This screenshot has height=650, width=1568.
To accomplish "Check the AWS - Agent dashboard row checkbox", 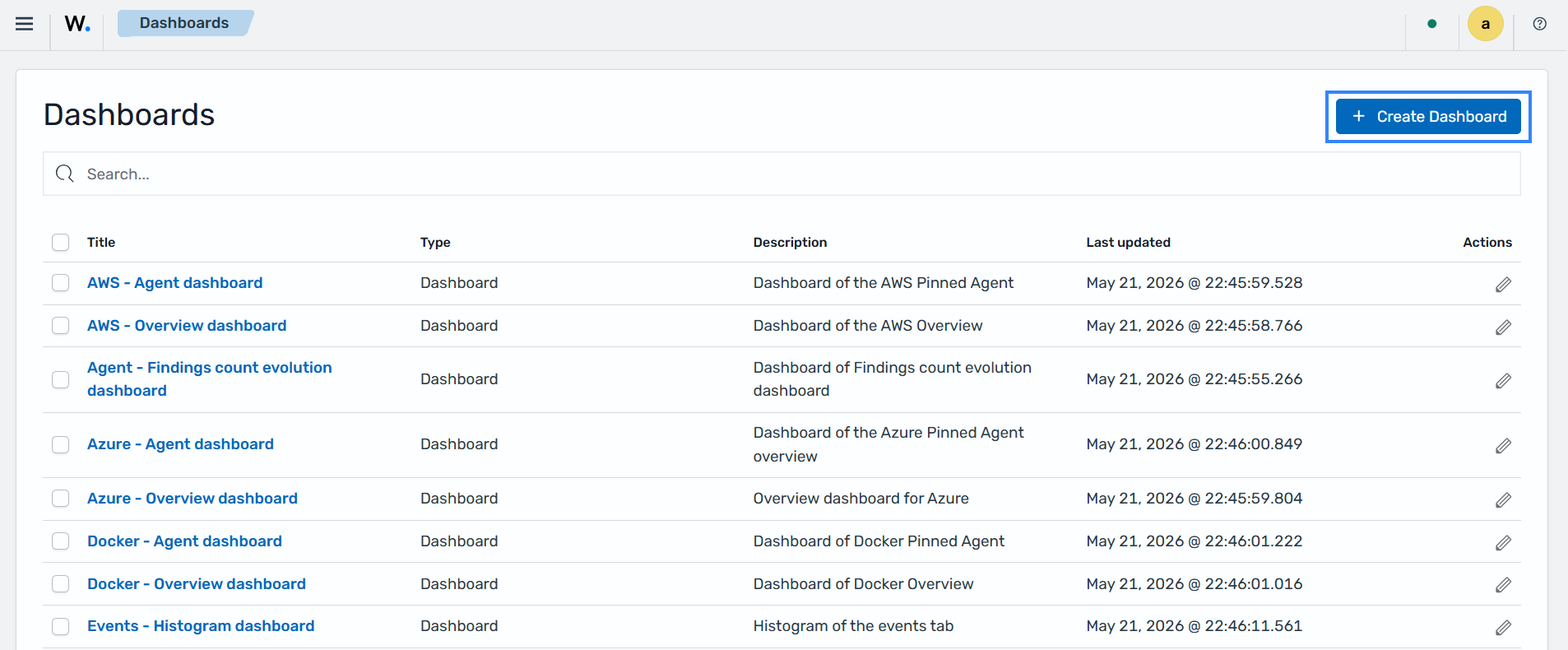I will (x=60, y=283).
